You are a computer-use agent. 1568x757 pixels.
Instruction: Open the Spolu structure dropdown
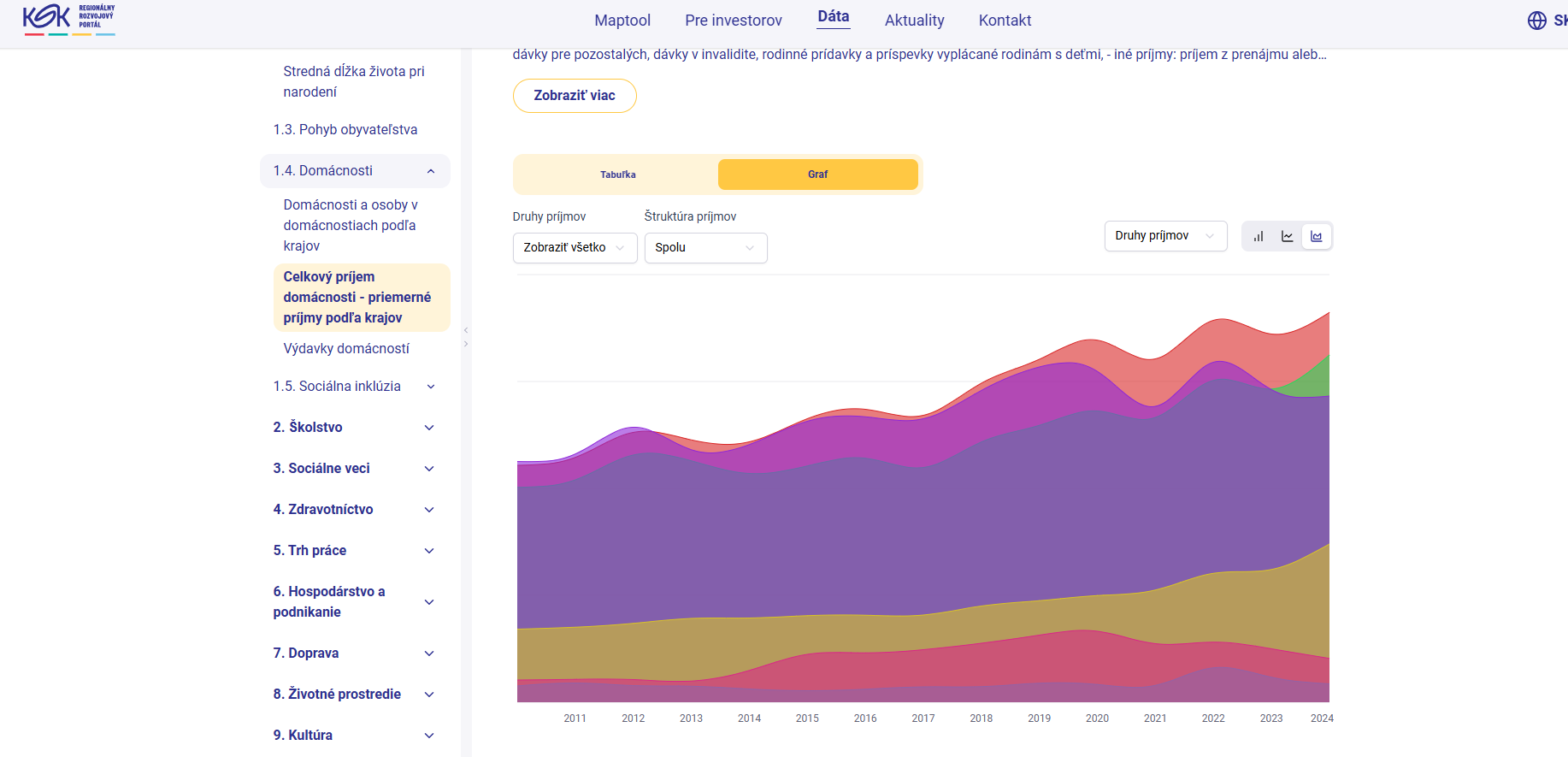[x=706, y=248]
